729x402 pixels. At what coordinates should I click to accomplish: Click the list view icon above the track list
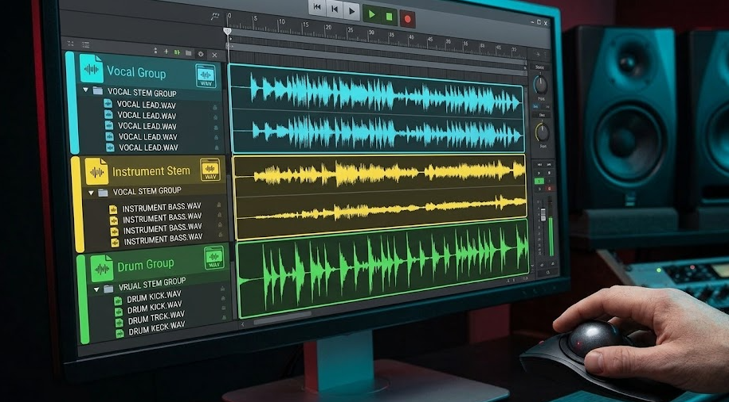tap(86, 45)
